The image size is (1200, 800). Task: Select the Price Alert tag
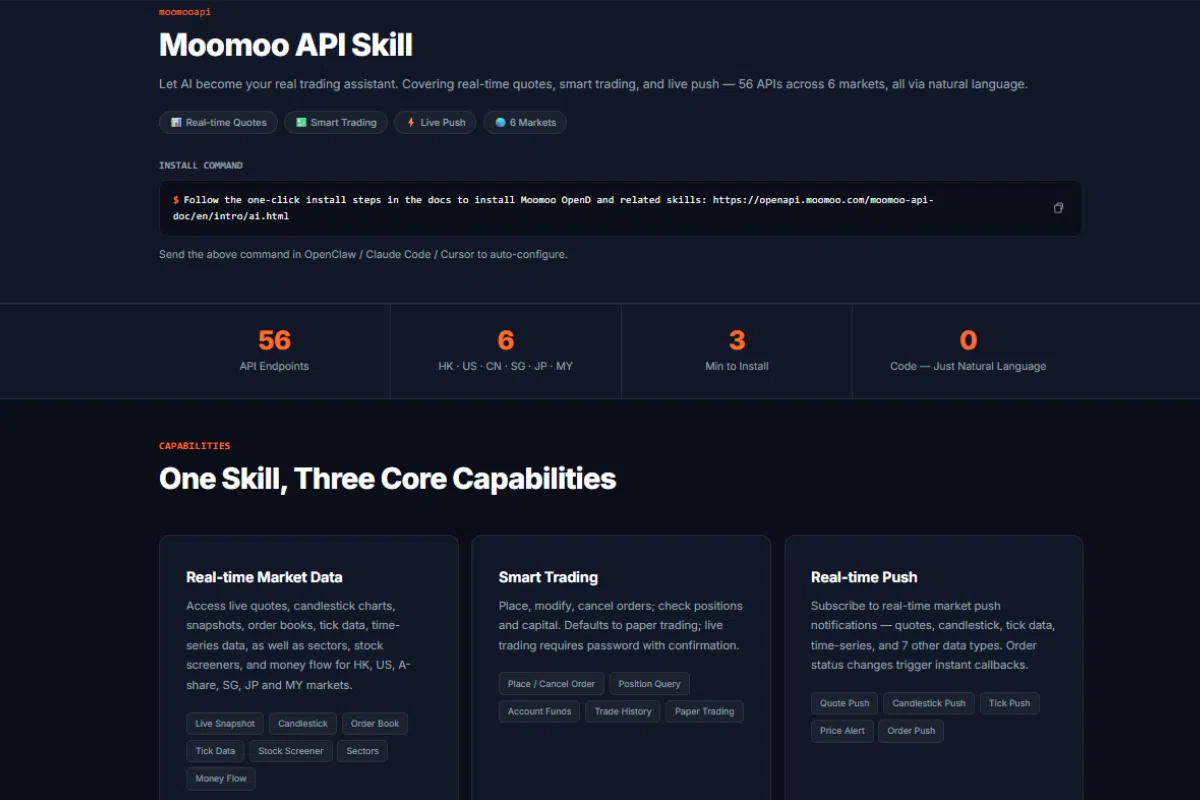click(x=842, y=730)
